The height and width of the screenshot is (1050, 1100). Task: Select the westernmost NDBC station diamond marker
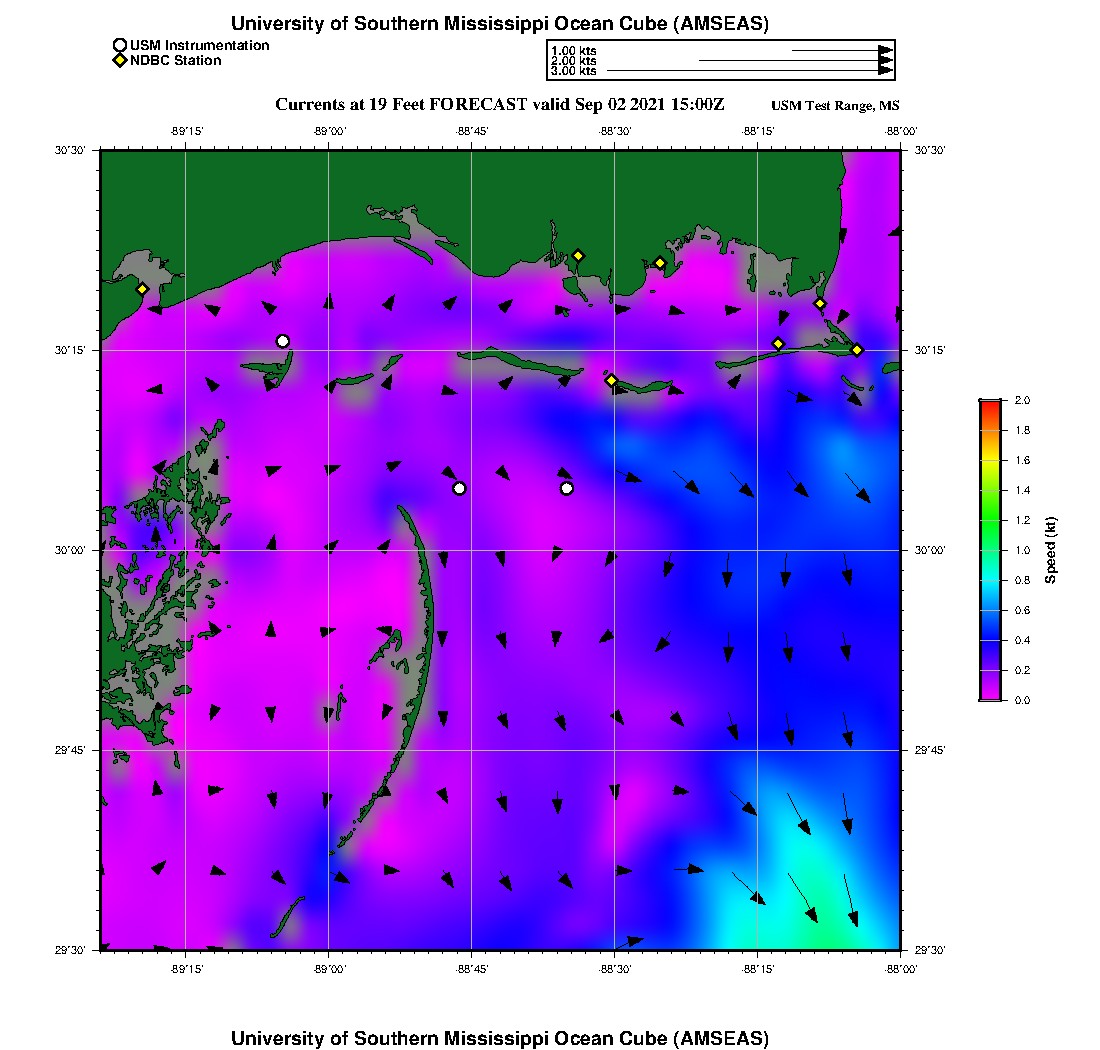click(x=143, y=289)
